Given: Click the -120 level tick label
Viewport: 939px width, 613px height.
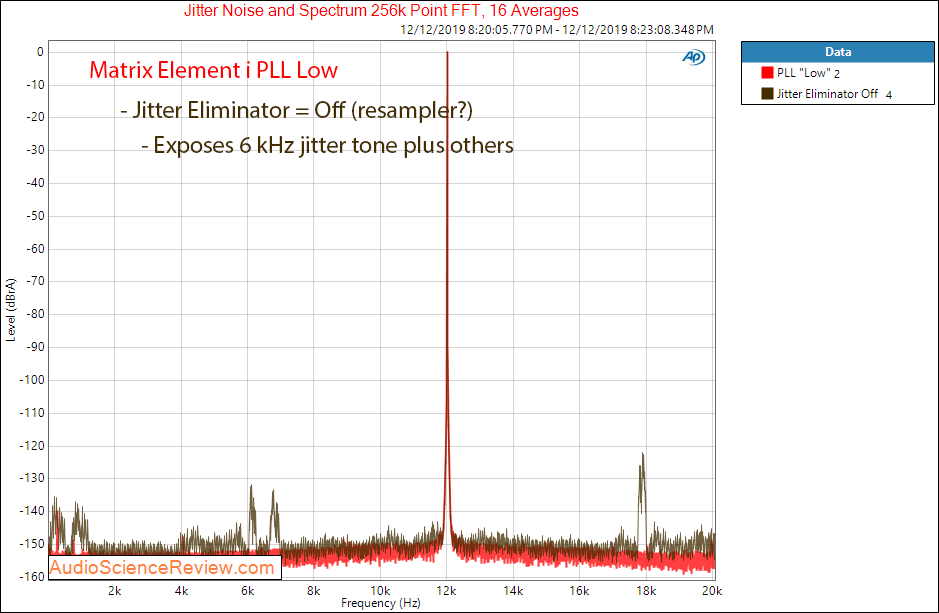Looking at the screenshot, I should pyautogui.click(x=32, y=445).
